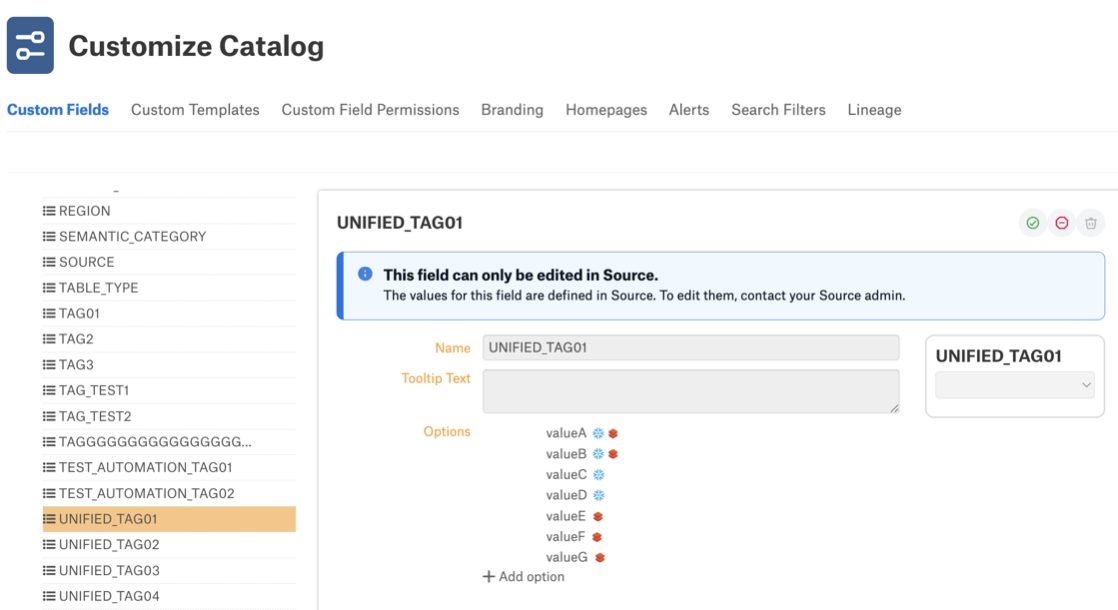Click the Databricks icon next to valueB
This screenshot has height=610, width=1118.
pyautogui.click(x=613, y=454)
